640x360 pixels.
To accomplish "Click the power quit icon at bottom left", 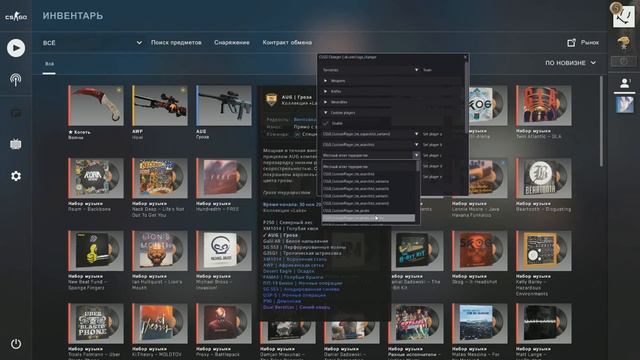I will [x=16, y=344].
